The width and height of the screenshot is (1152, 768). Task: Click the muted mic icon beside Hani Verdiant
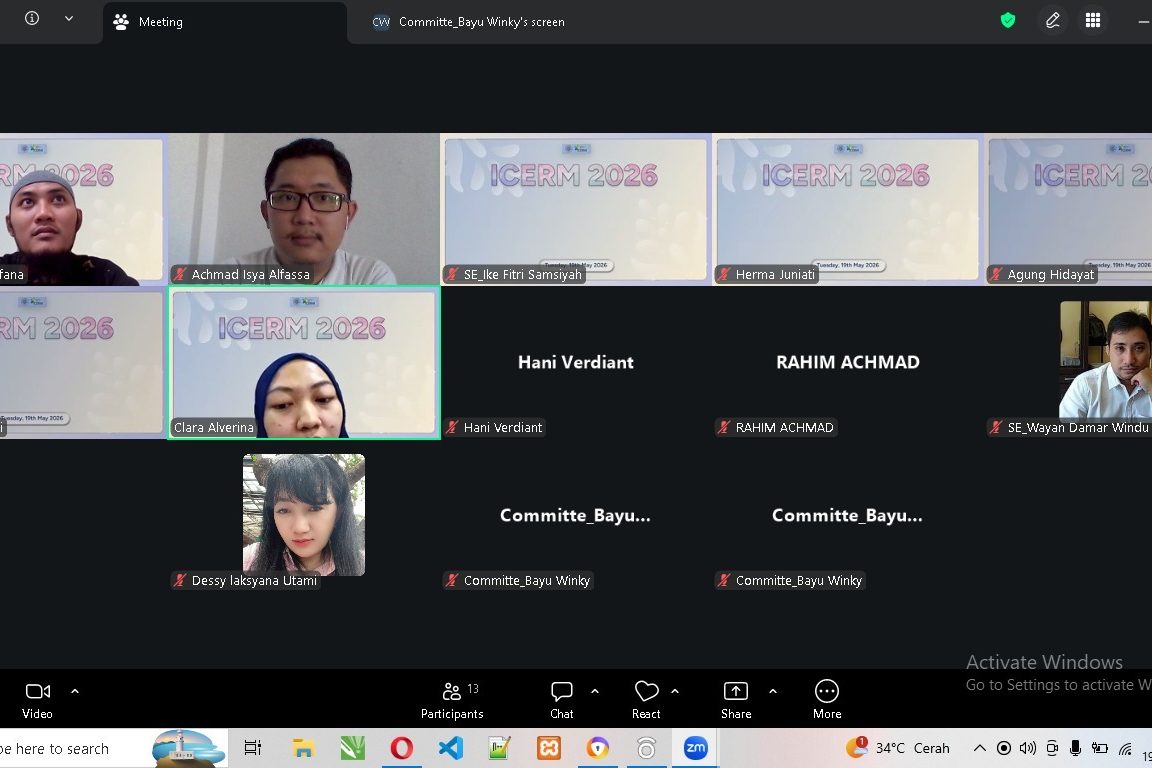click(453, 427)
